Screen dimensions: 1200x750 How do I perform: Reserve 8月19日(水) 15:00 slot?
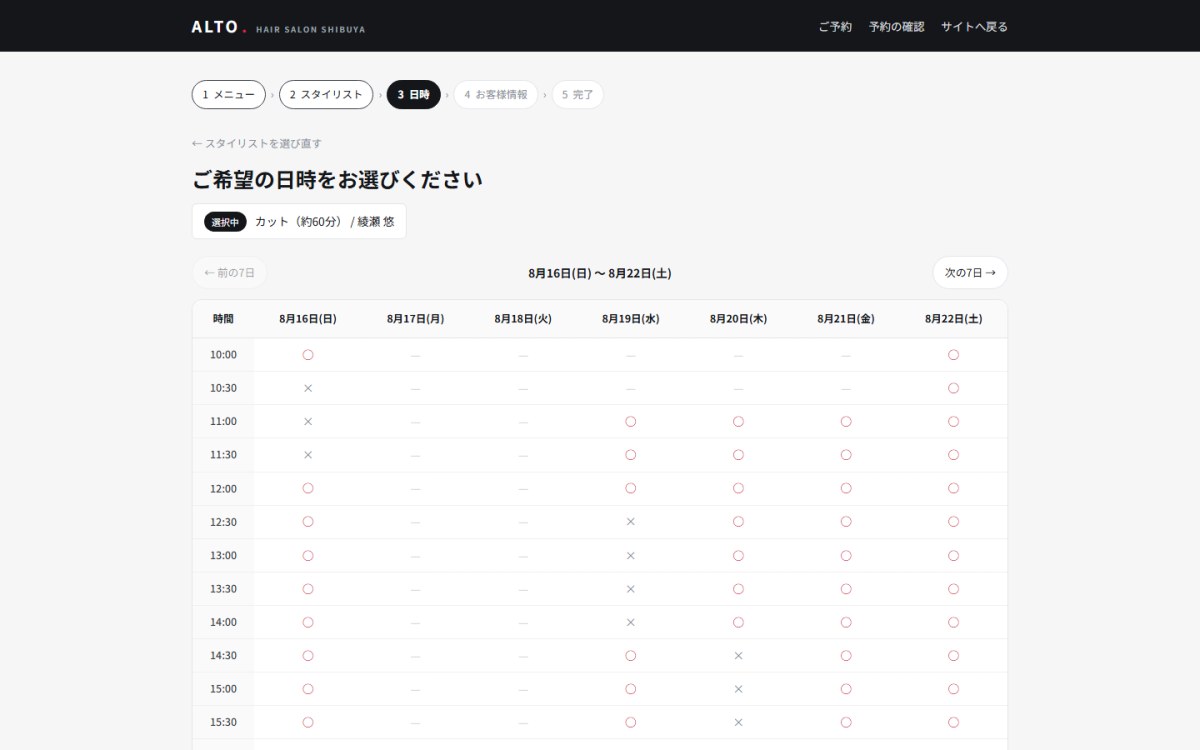(x=630, y=689)
